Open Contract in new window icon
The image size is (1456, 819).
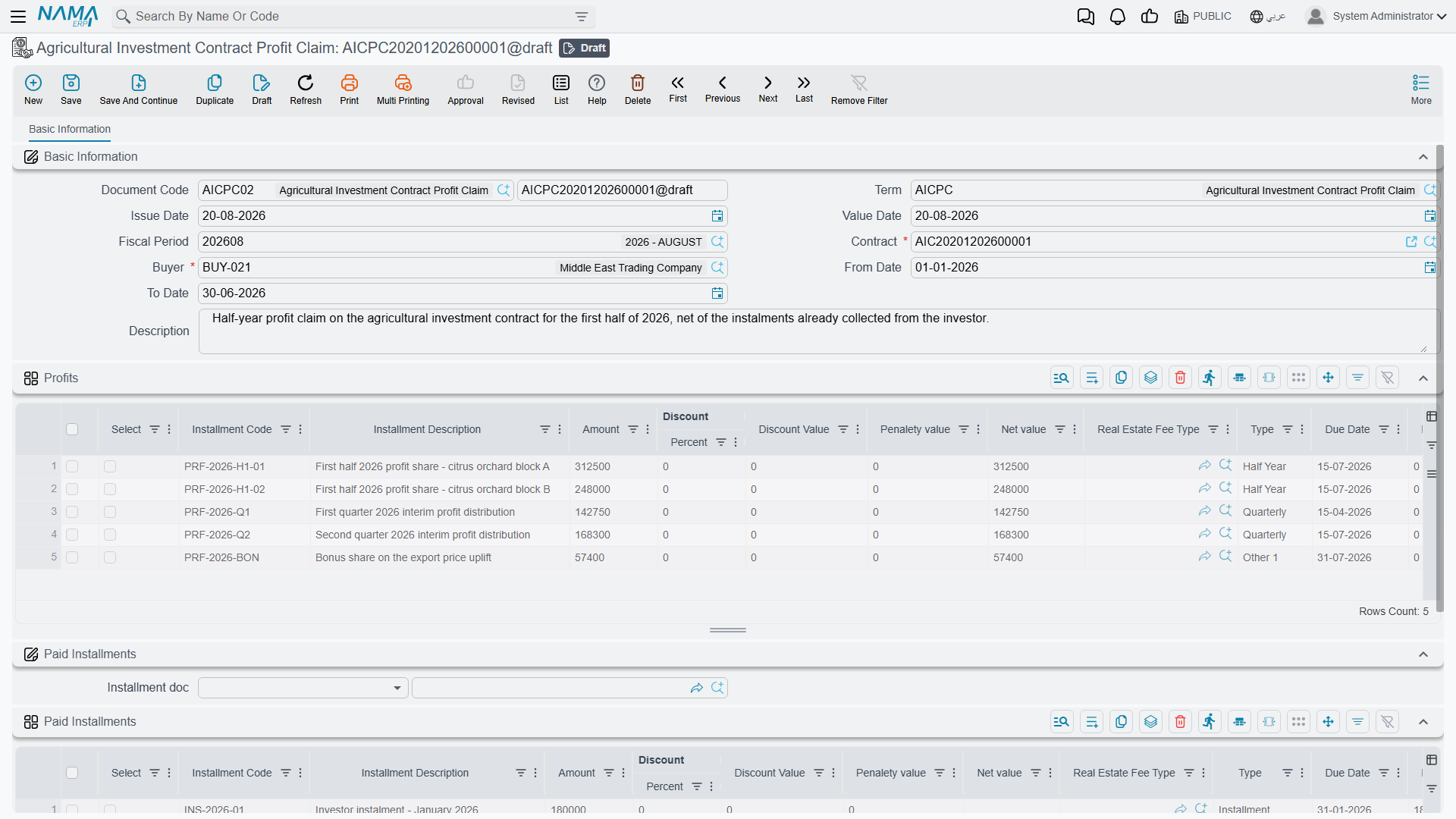pos(1411,242)
